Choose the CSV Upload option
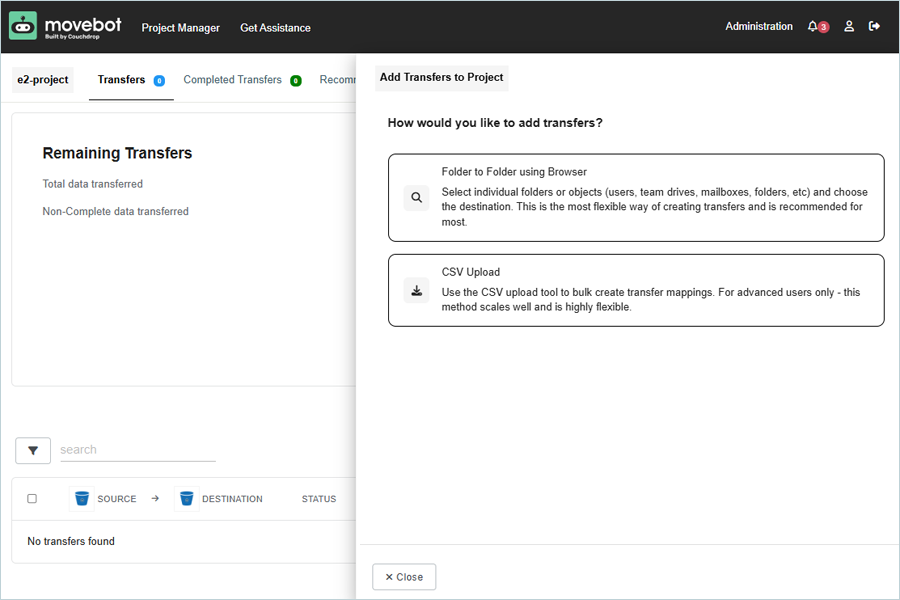900x600 pixels. point(636,290)
